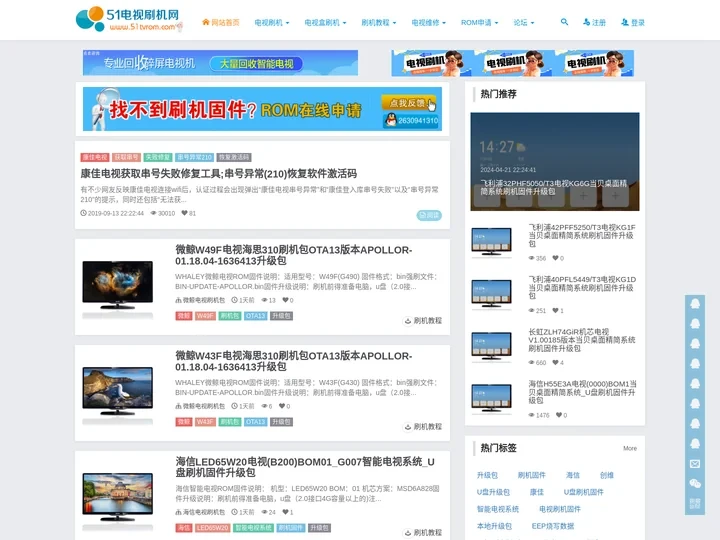Click thumbnail beside 长虹ZLH74GiR article
This screenshot has width=720, height=540.
click(x=491, y=347)
